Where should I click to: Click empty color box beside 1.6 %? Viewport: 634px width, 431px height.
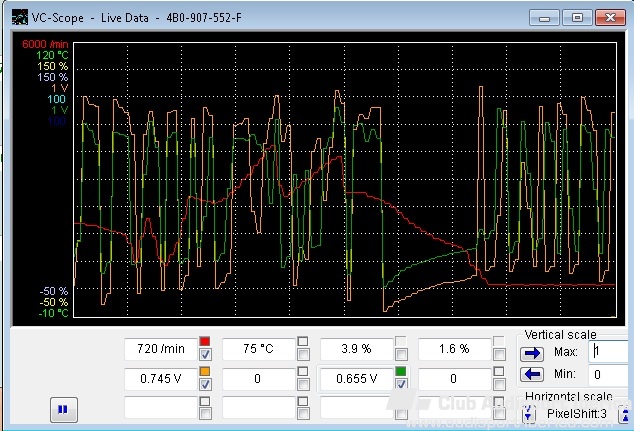[499, 341]
